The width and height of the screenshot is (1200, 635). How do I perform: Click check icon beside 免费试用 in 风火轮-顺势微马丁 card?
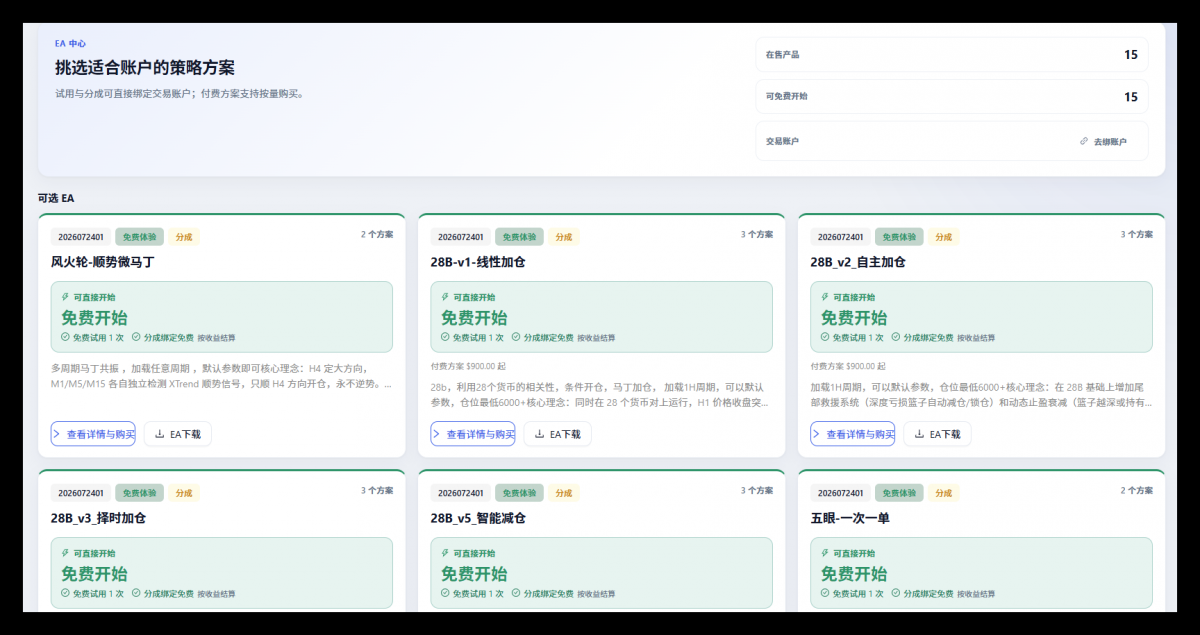(65, 337)
